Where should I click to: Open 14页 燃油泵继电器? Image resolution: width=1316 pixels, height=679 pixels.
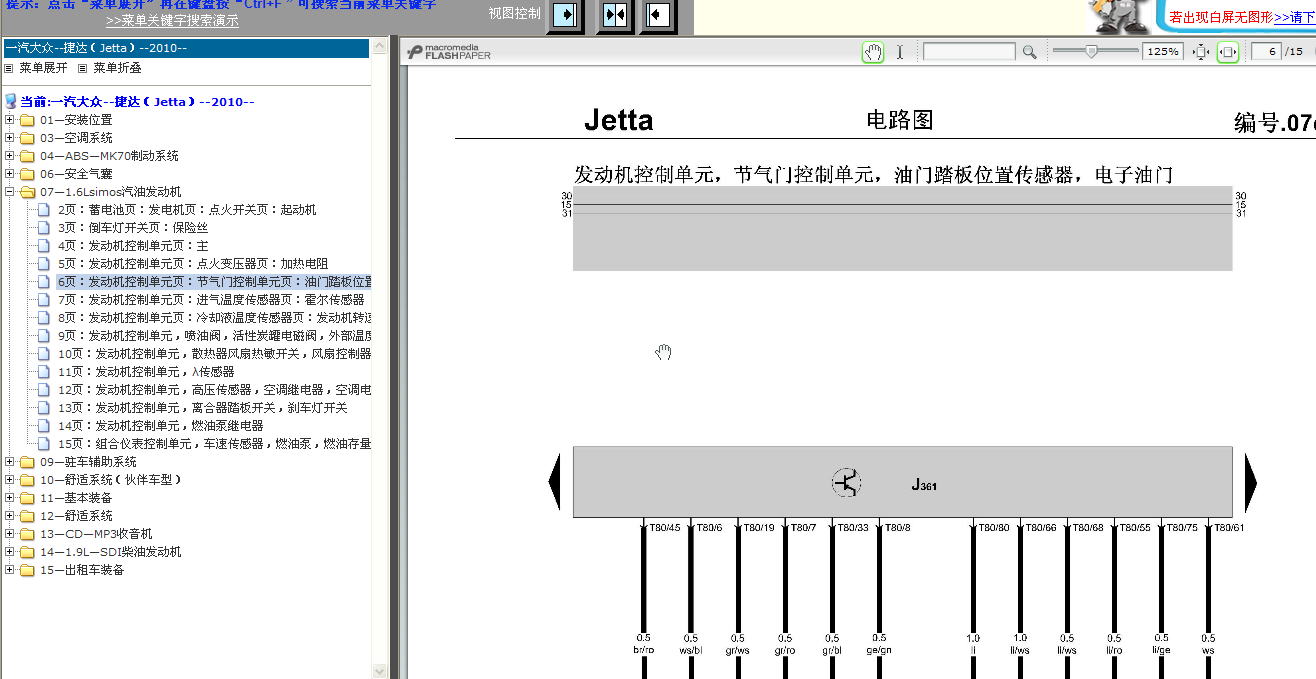[160, 426]
